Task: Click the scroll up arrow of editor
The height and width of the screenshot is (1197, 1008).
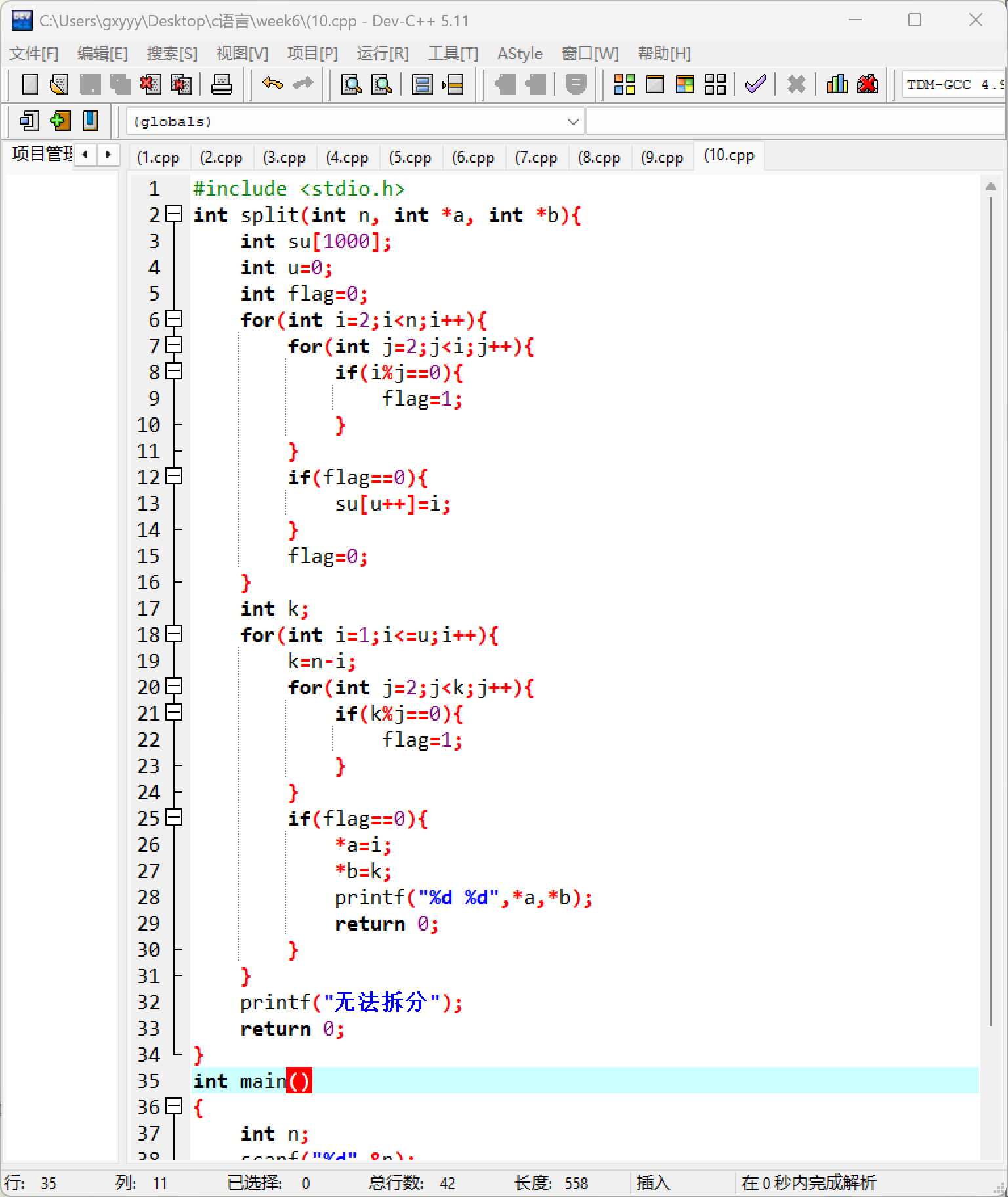Action: (991, 186)
